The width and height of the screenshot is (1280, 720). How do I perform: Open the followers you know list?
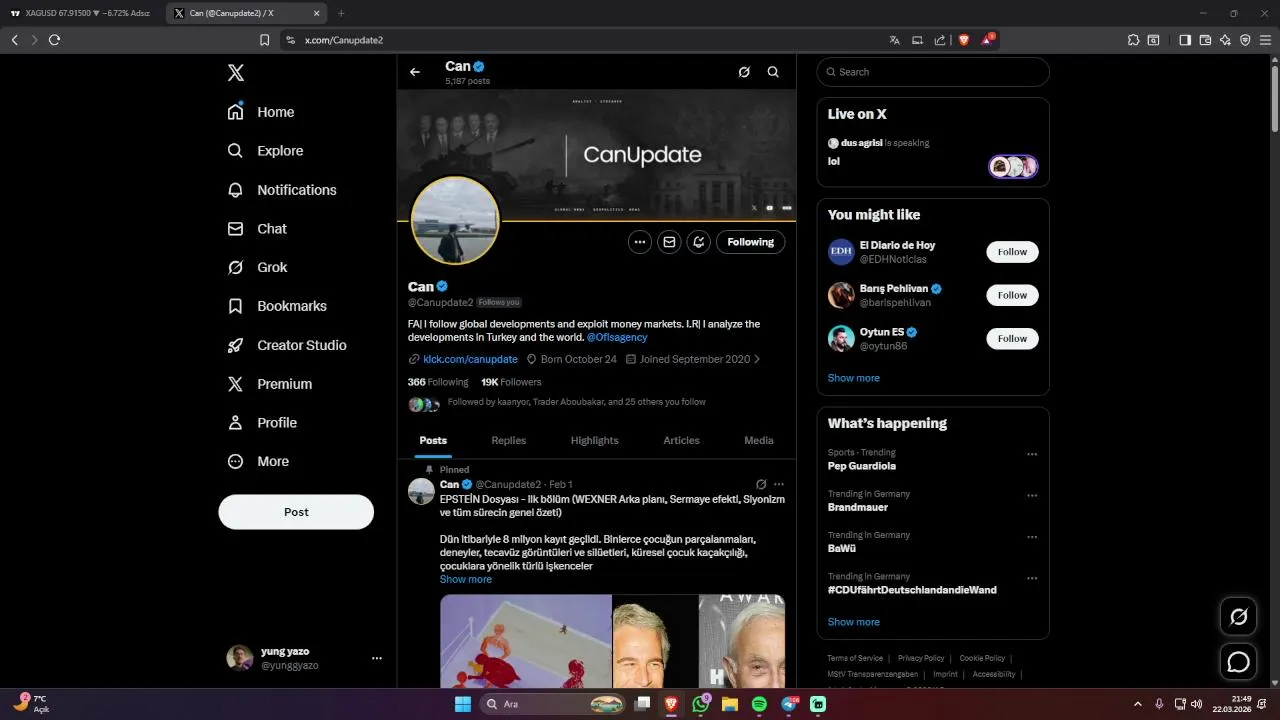click(x=557, y=403)
